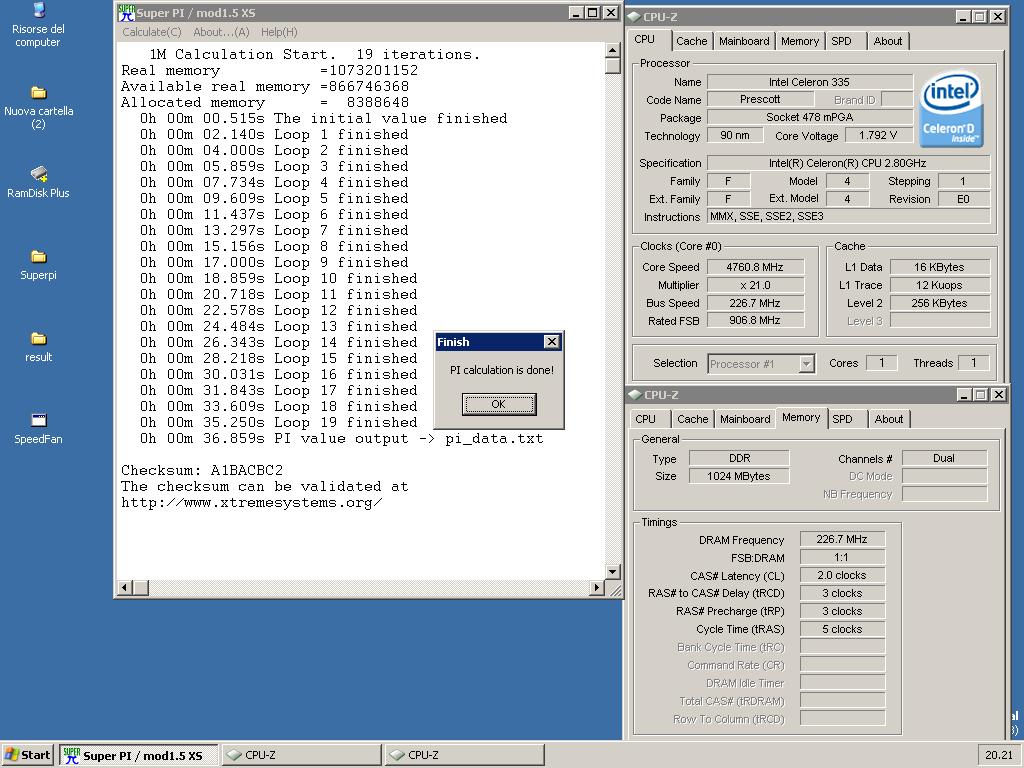Open the result folder on desktop
The height and width of the screenshot is (768, 1024).
pos(38,347)
